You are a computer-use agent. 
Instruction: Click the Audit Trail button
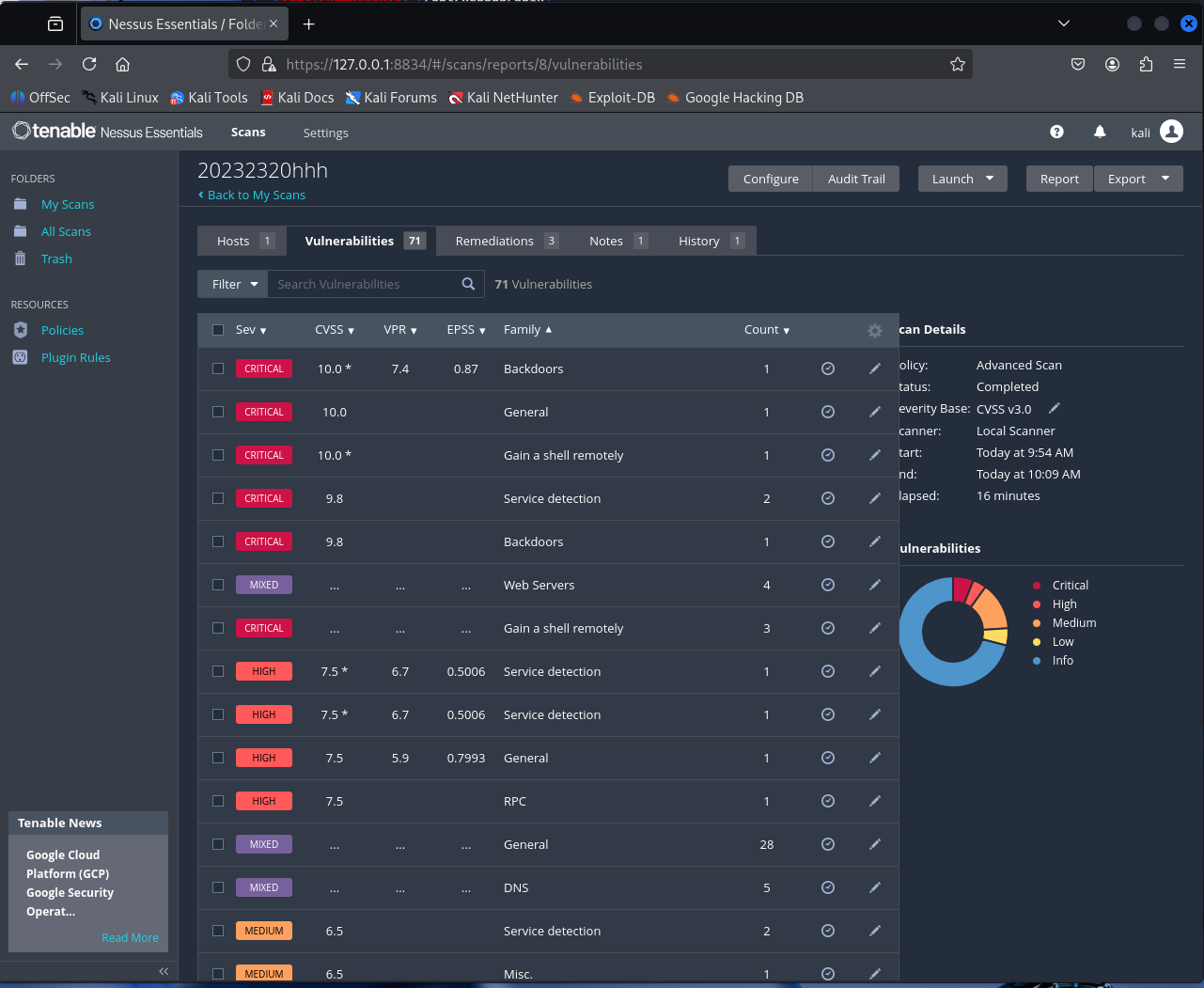tap(856, 179)
